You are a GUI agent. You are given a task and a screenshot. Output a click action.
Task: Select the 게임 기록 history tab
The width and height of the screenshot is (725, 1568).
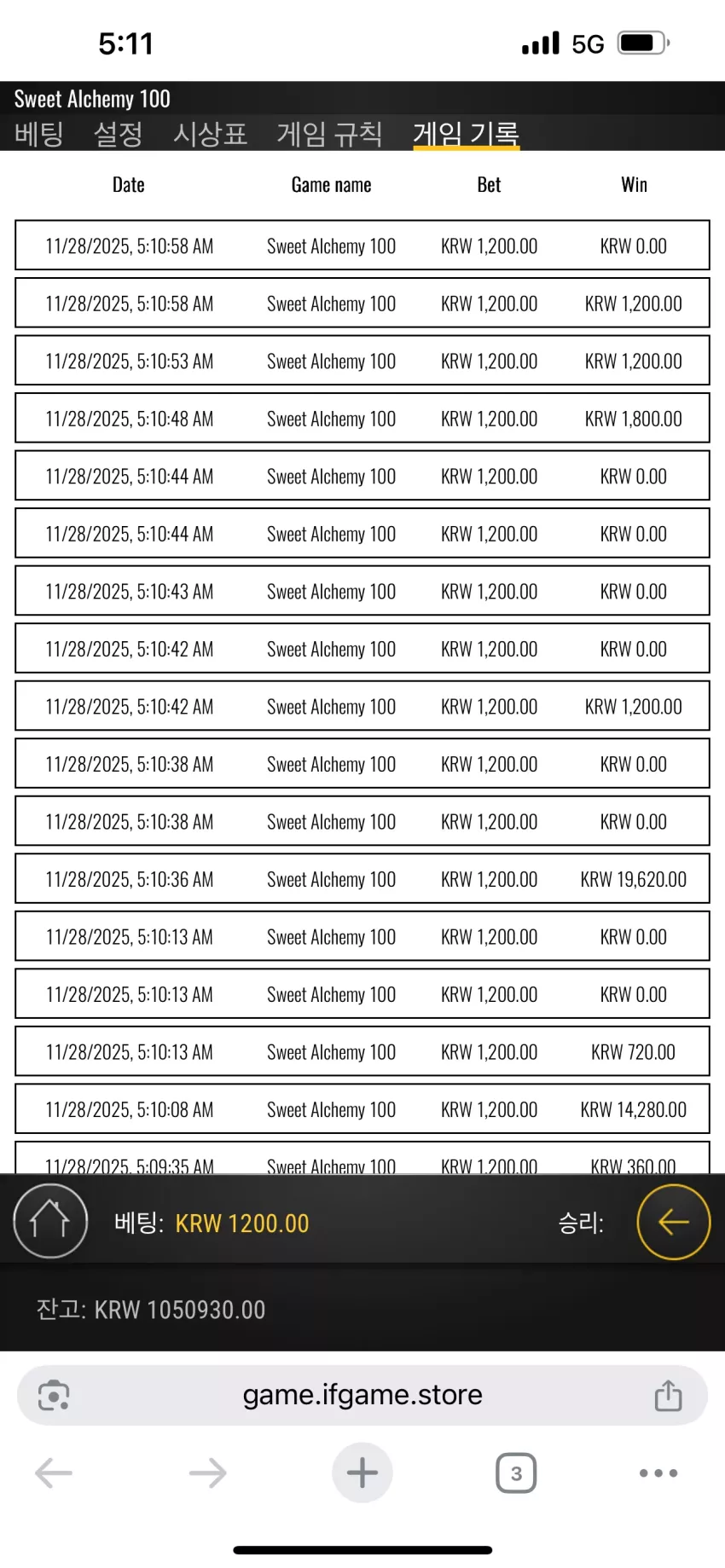[x=467, y=133]
